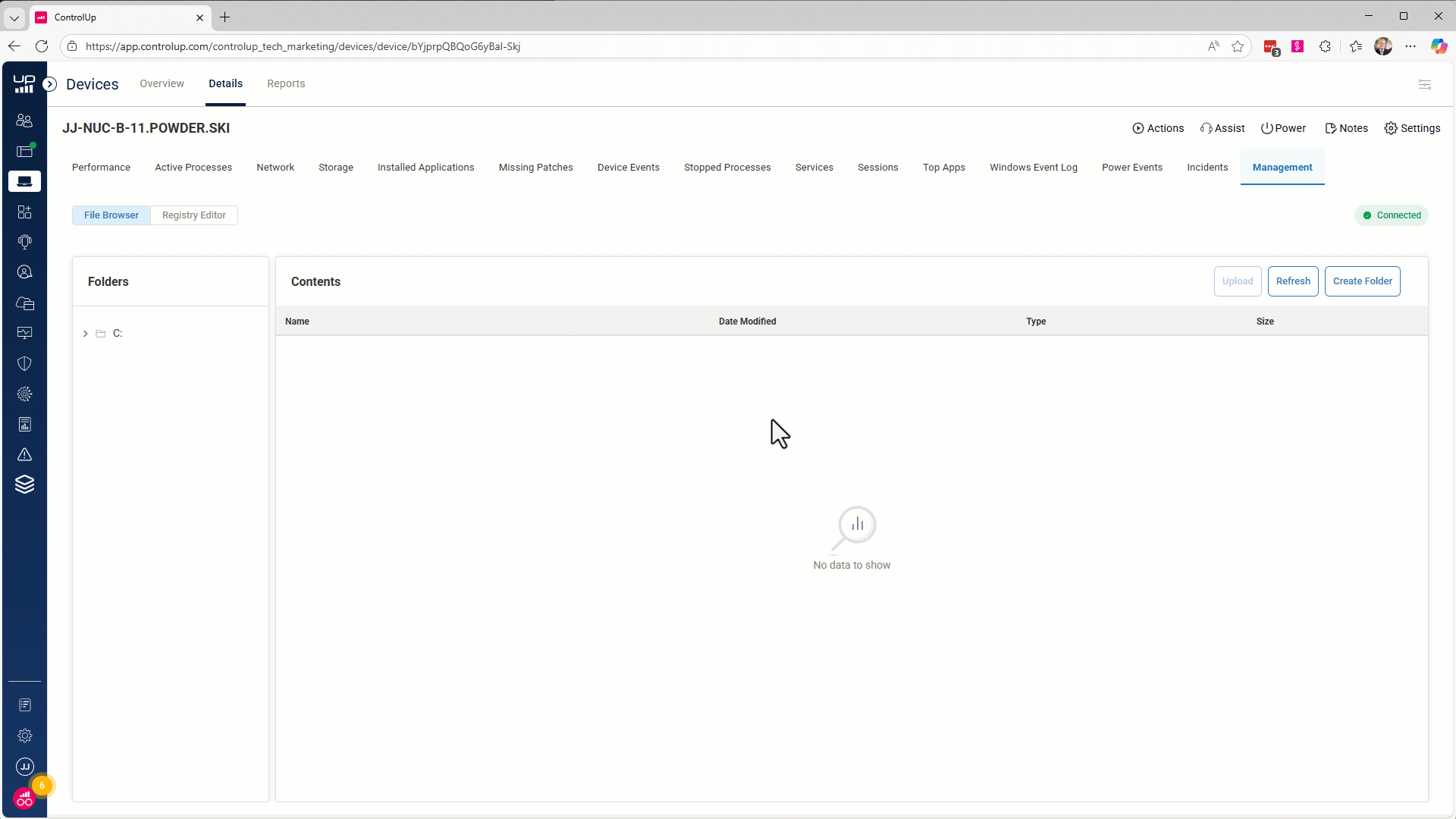This screenshot has width=1456, height=819.
Task: Open the ControlUp logo home icon
Action: pyautogui.click(x=24, y=83)
